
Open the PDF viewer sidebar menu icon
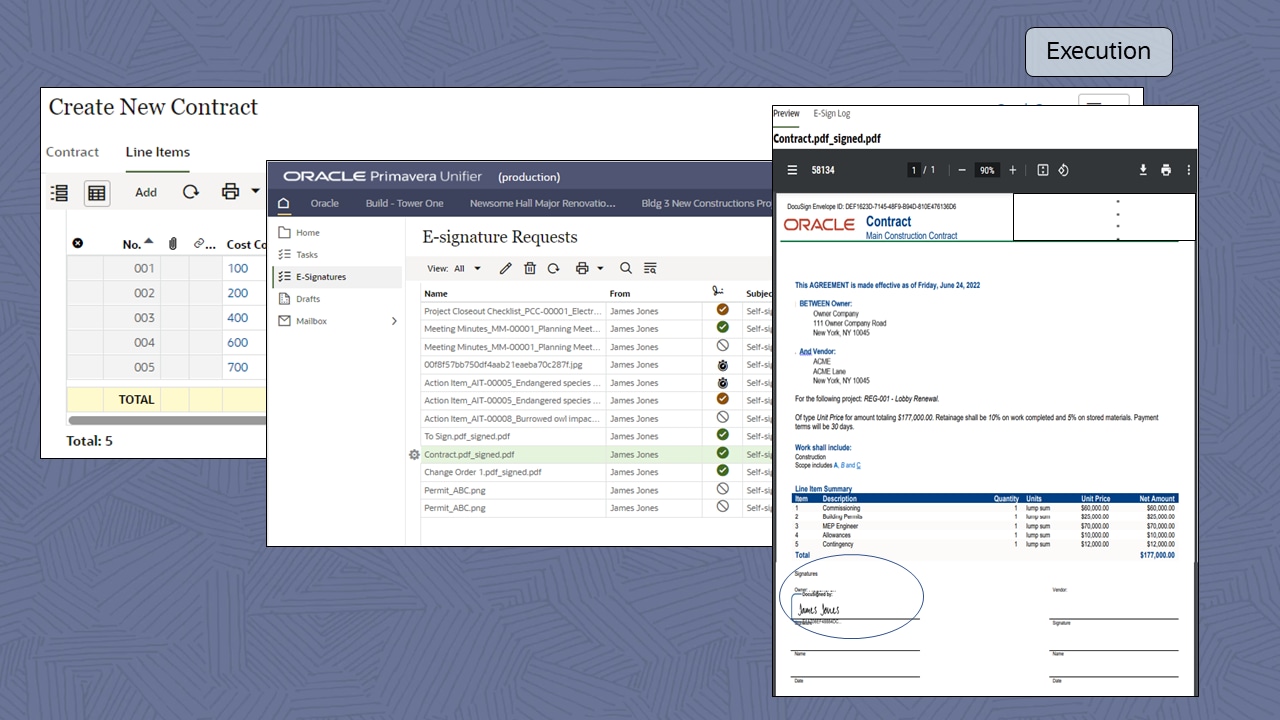pyautogui.click(x=792, y=170)
